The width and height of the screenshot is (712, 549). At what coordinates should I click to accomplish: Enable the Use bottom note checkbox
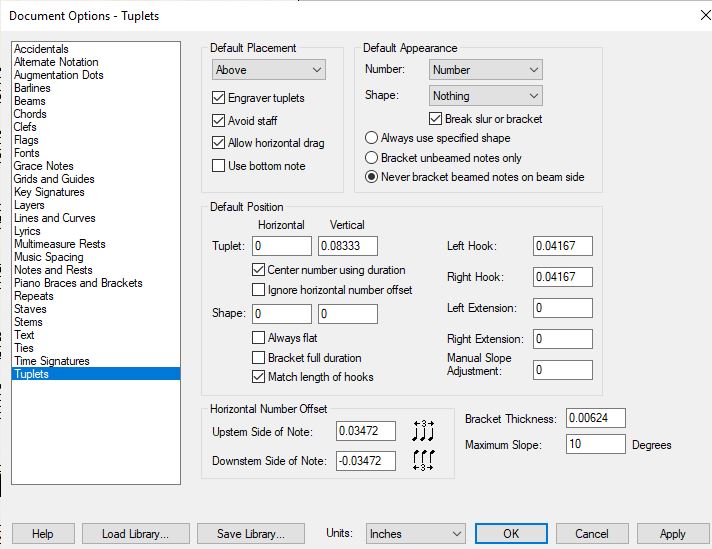(219, 166)
